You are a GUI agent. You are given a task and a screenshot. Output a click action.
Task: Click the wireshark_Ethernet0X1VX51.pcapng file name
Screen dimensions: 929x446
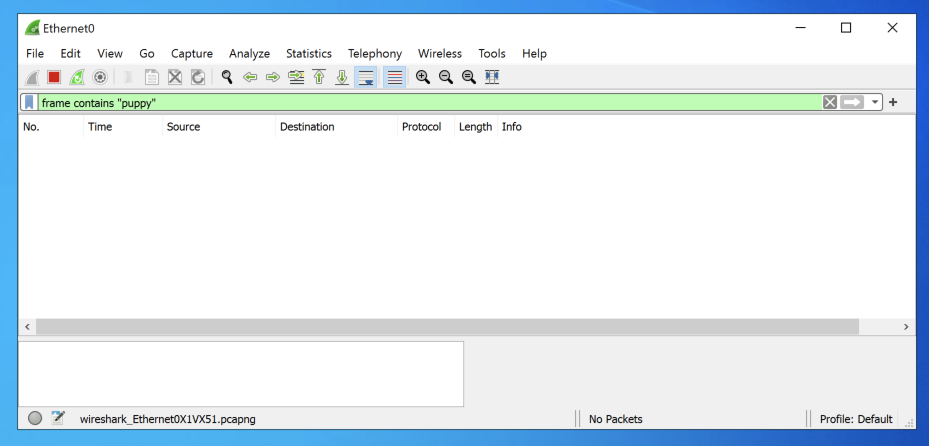(168, 419)
